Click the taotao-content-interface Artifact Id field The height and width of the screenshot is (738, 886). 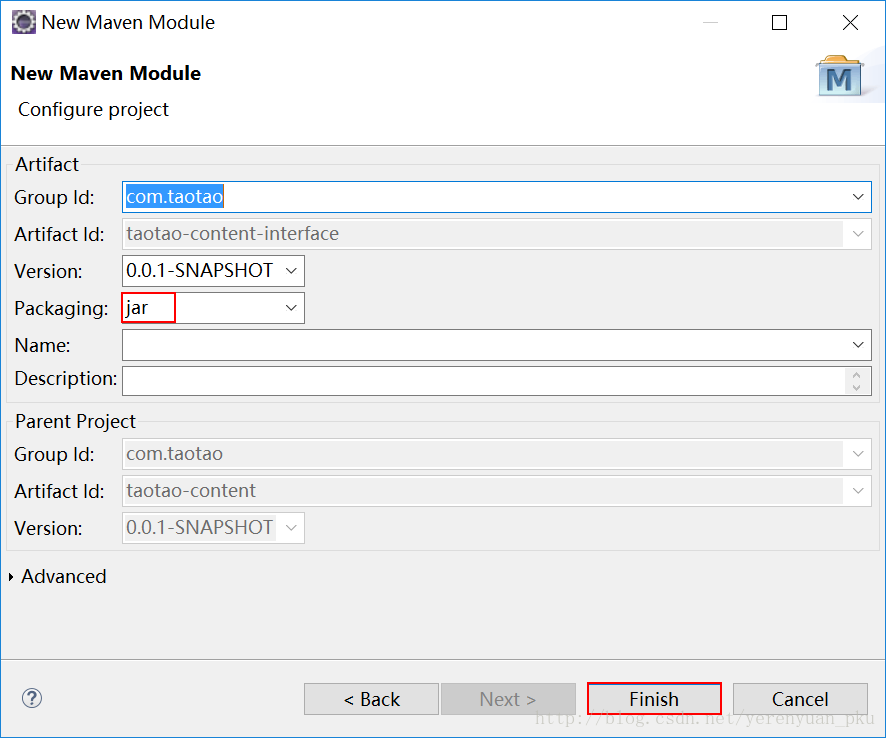pos(497,233)
